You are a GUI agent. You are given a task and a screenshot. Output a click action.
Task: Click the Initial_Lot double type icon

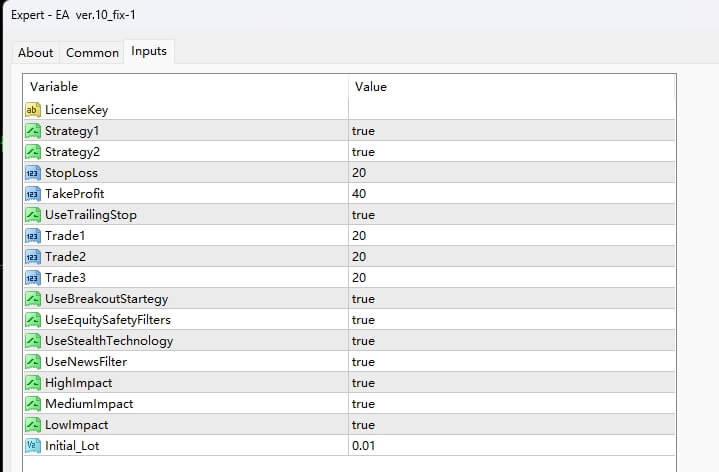[x=32, y=446]
